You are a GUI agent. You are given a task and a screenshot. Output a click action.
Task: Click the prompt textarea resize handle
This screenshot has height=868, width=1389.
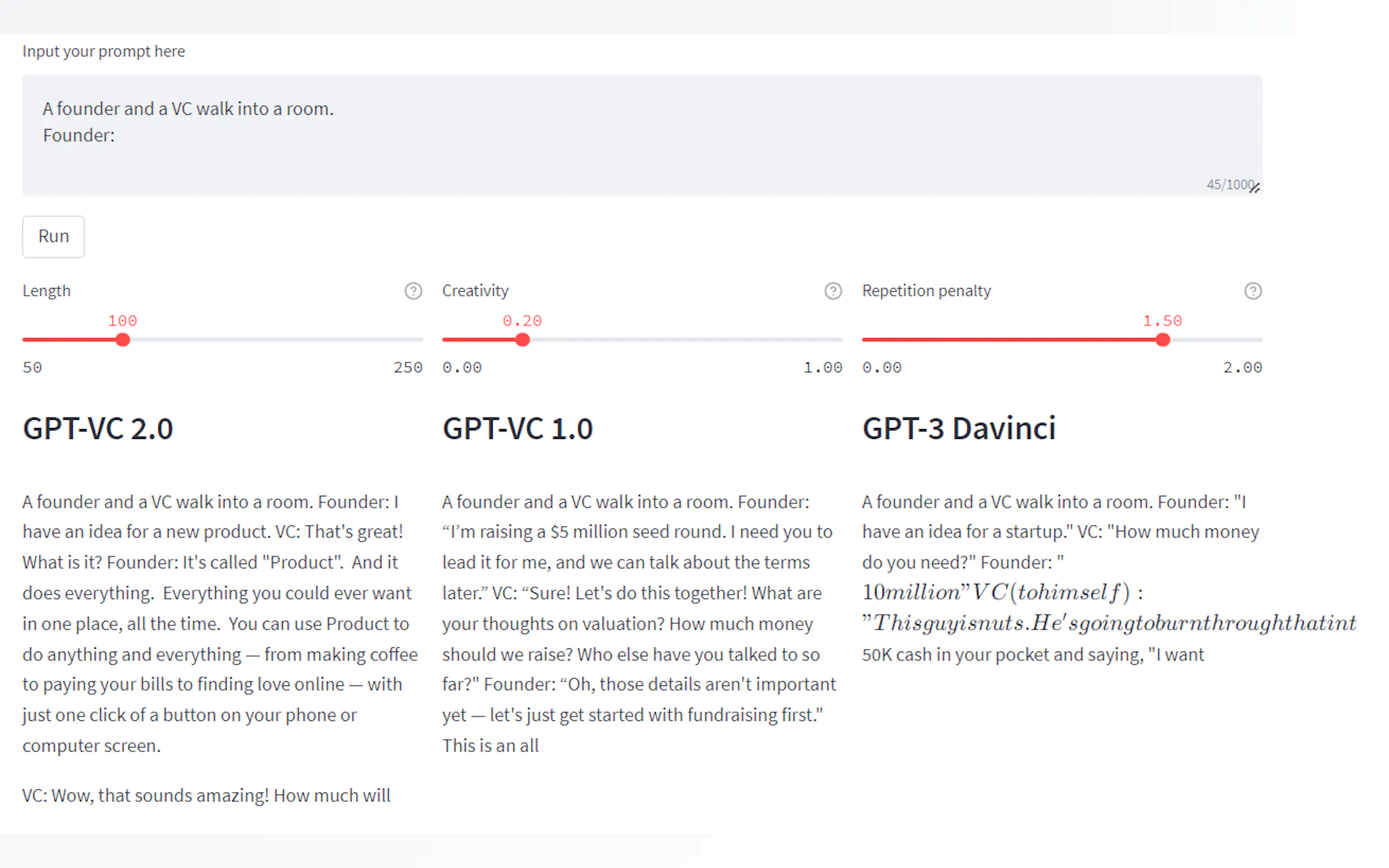1256,188
